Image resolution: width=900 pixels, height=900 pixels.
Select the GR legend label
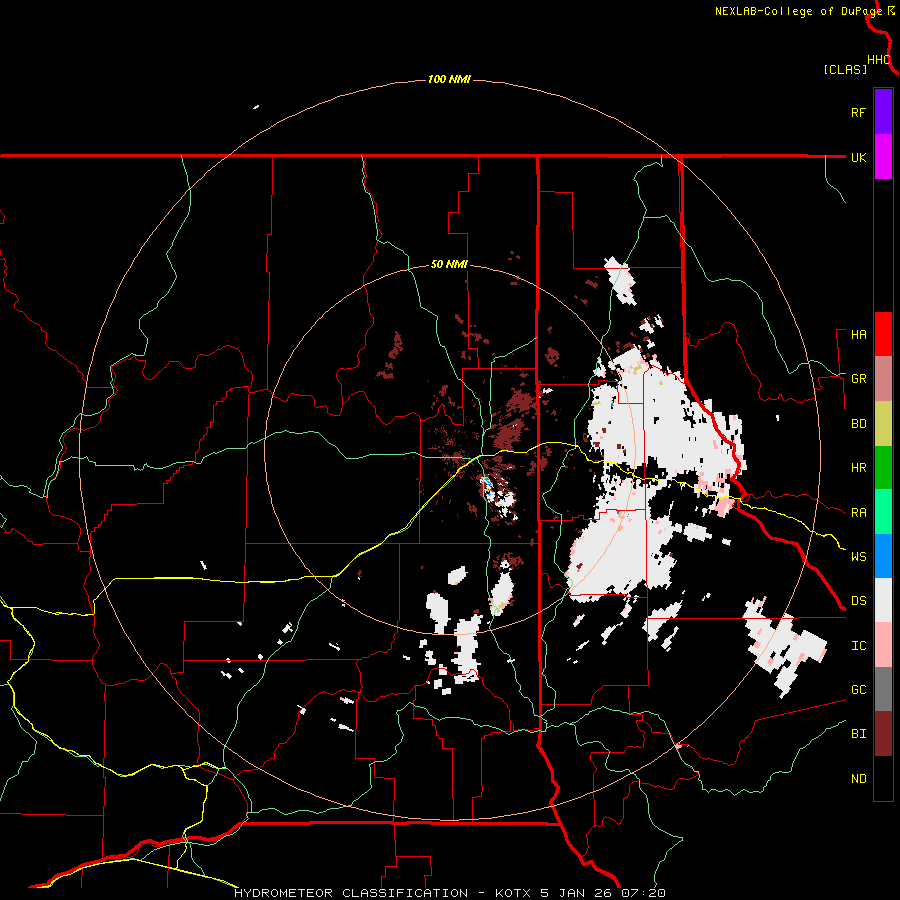pyautogui.click(x=858, y=379)
